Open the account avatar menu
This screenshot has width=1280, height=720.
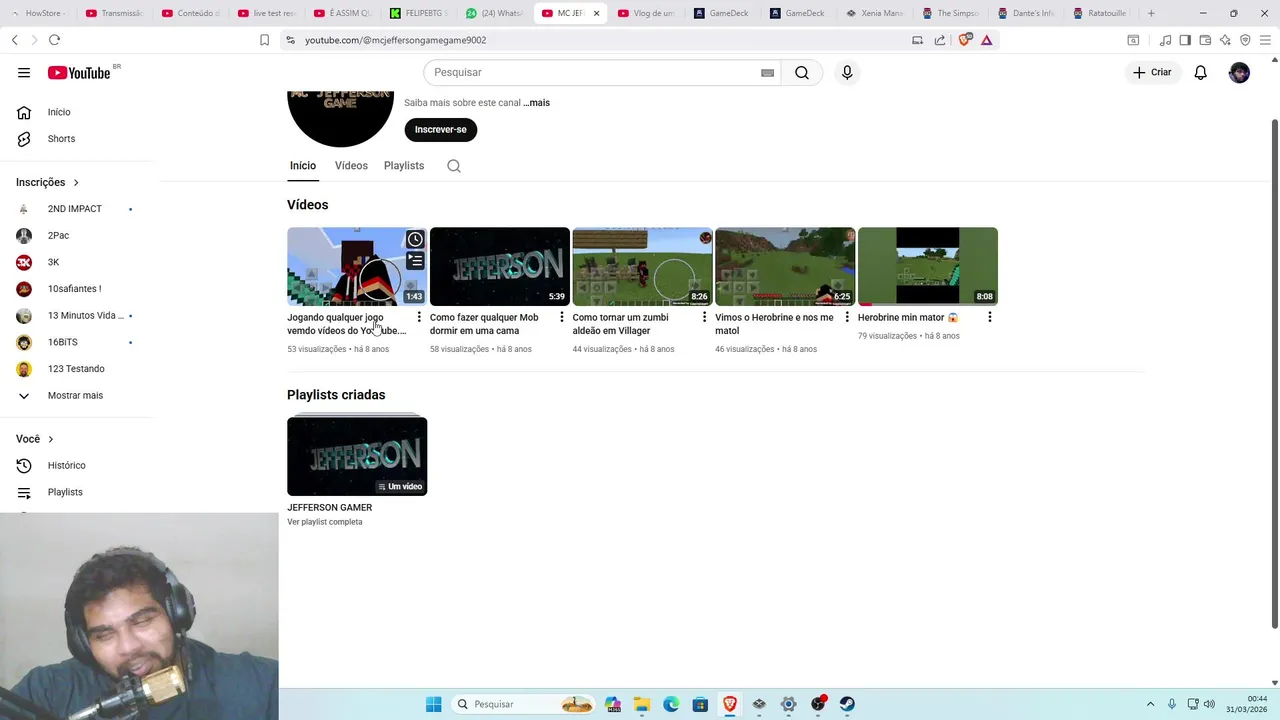1239,73
